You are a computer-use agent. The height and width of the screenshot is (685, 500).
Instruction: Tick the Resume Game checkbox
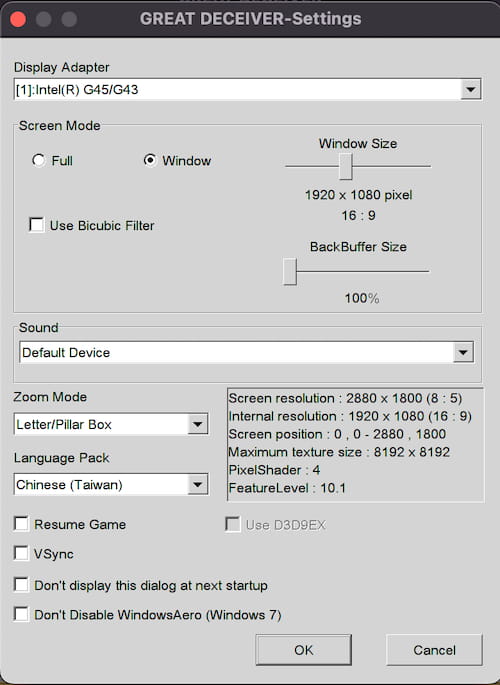pos(21,524)
